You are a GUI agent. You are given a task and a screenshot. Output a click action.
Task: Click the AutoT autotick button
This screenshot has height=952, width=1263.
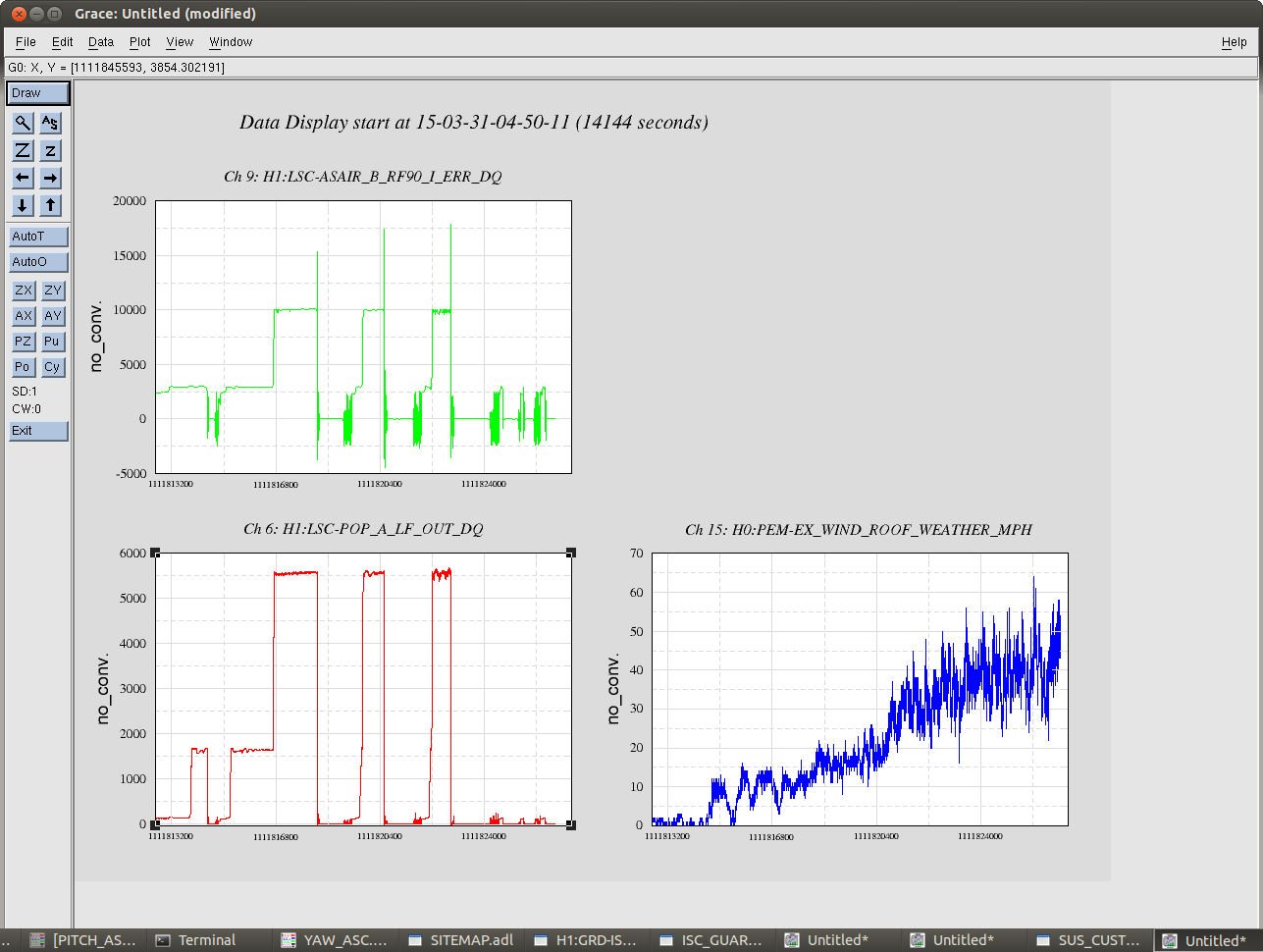[x=38, y=237]
